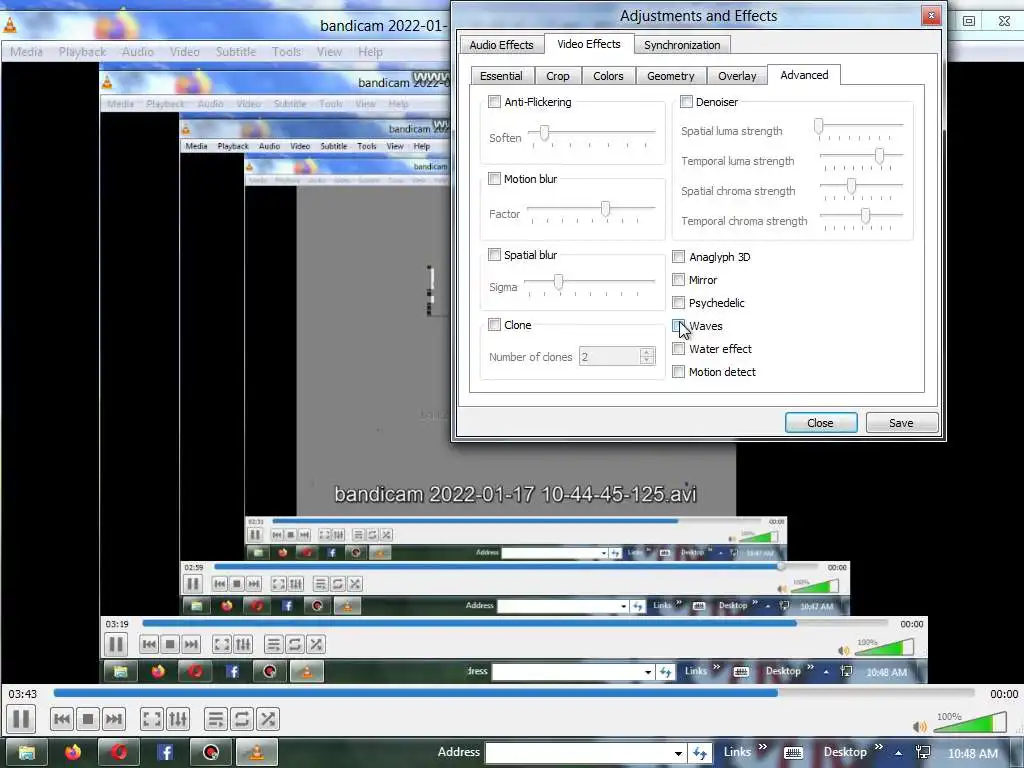Viewport: 1024px width, 768px height.
Task: Decrease Number of clones with down arrow
Action: (647, 360)
